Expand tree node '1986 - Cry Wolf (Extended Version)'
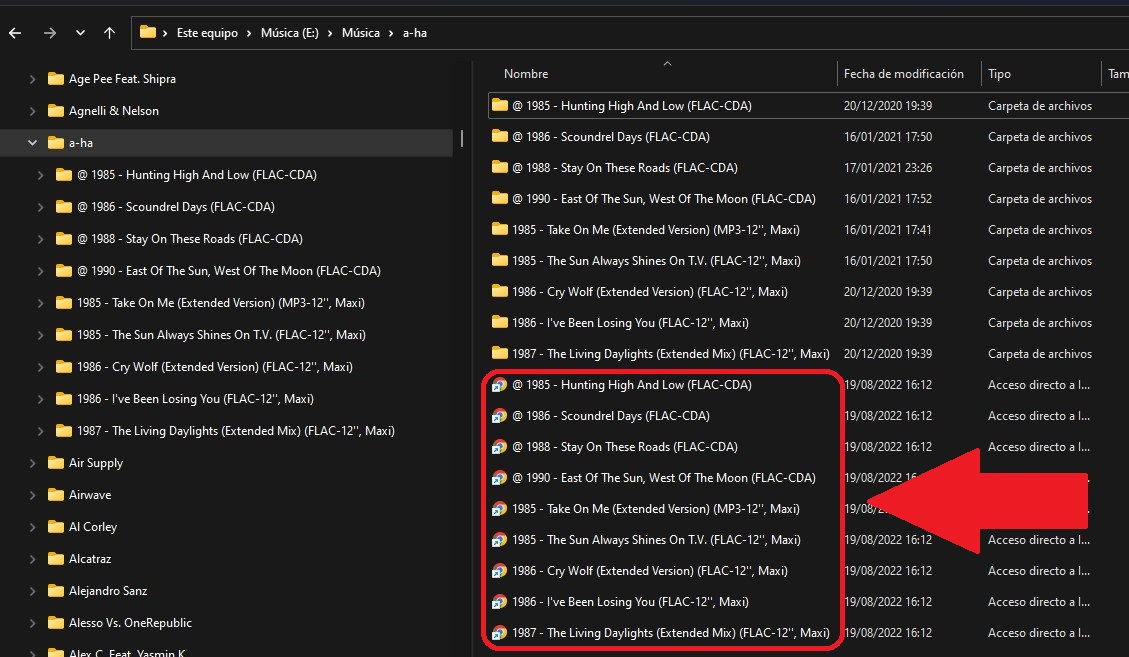 (41, 367)
